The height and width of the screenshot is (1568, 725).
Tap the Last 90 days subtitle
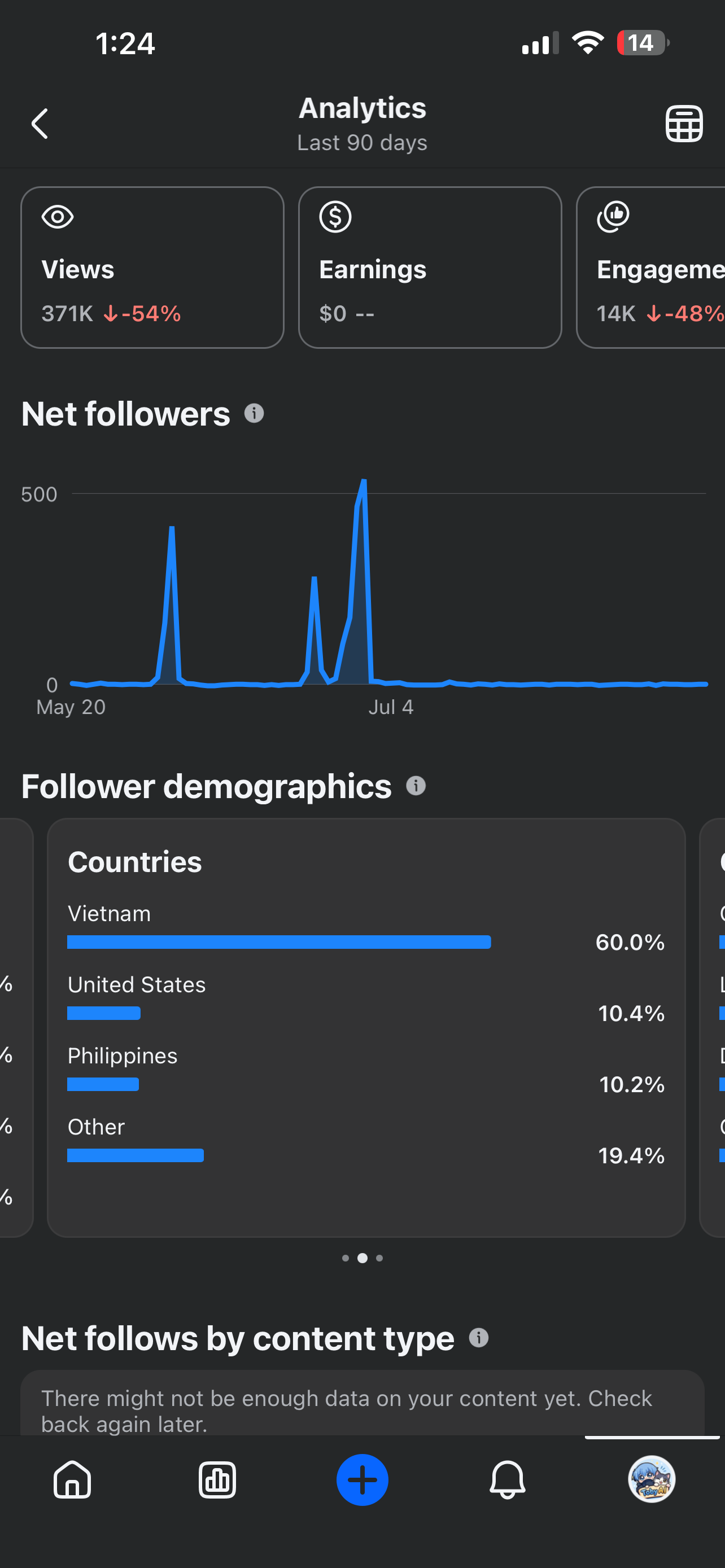362,143
